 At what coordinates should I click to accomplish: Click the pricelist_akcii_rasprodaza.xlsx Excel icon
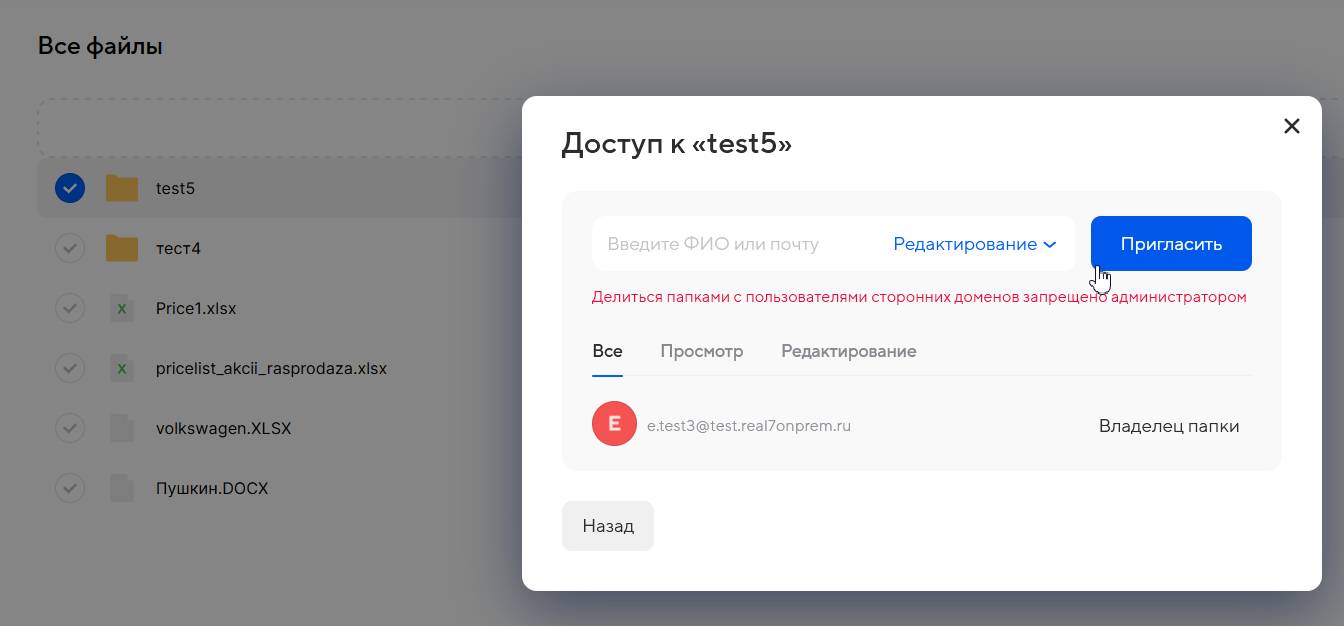click(x=122, y=369)
